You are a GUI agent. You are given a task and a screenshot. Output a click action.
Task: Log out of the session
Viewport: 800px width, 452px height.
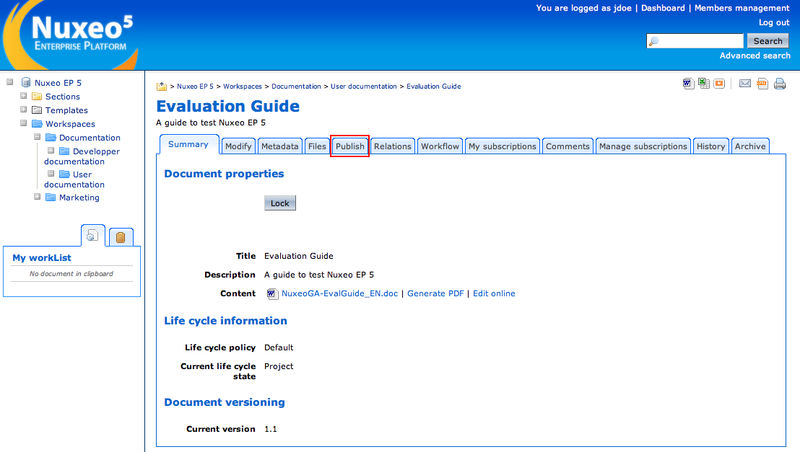(x=774, y=22)
